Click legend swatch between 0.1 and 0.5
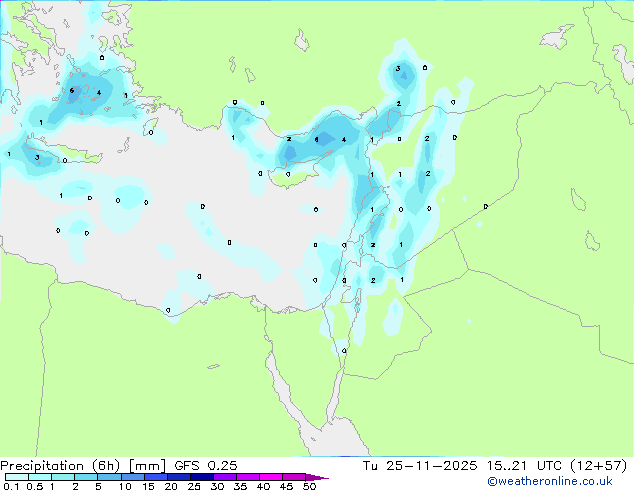This screenshot has height=490, width=634. tap(17, 477)
